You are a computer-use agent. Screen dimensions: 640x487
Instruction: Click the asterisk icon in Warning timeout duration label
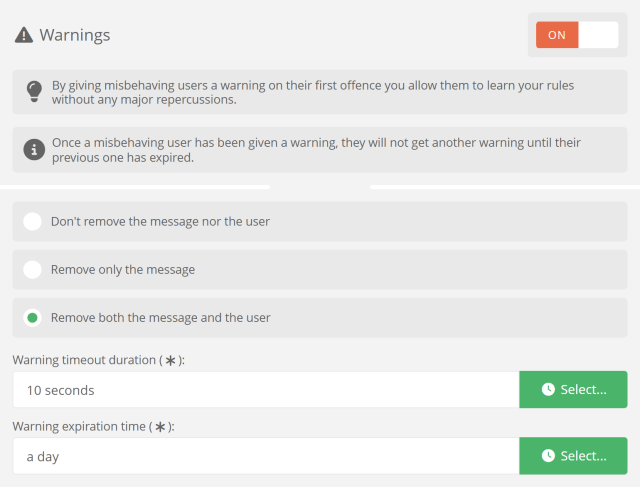click(x=170, y=360)
